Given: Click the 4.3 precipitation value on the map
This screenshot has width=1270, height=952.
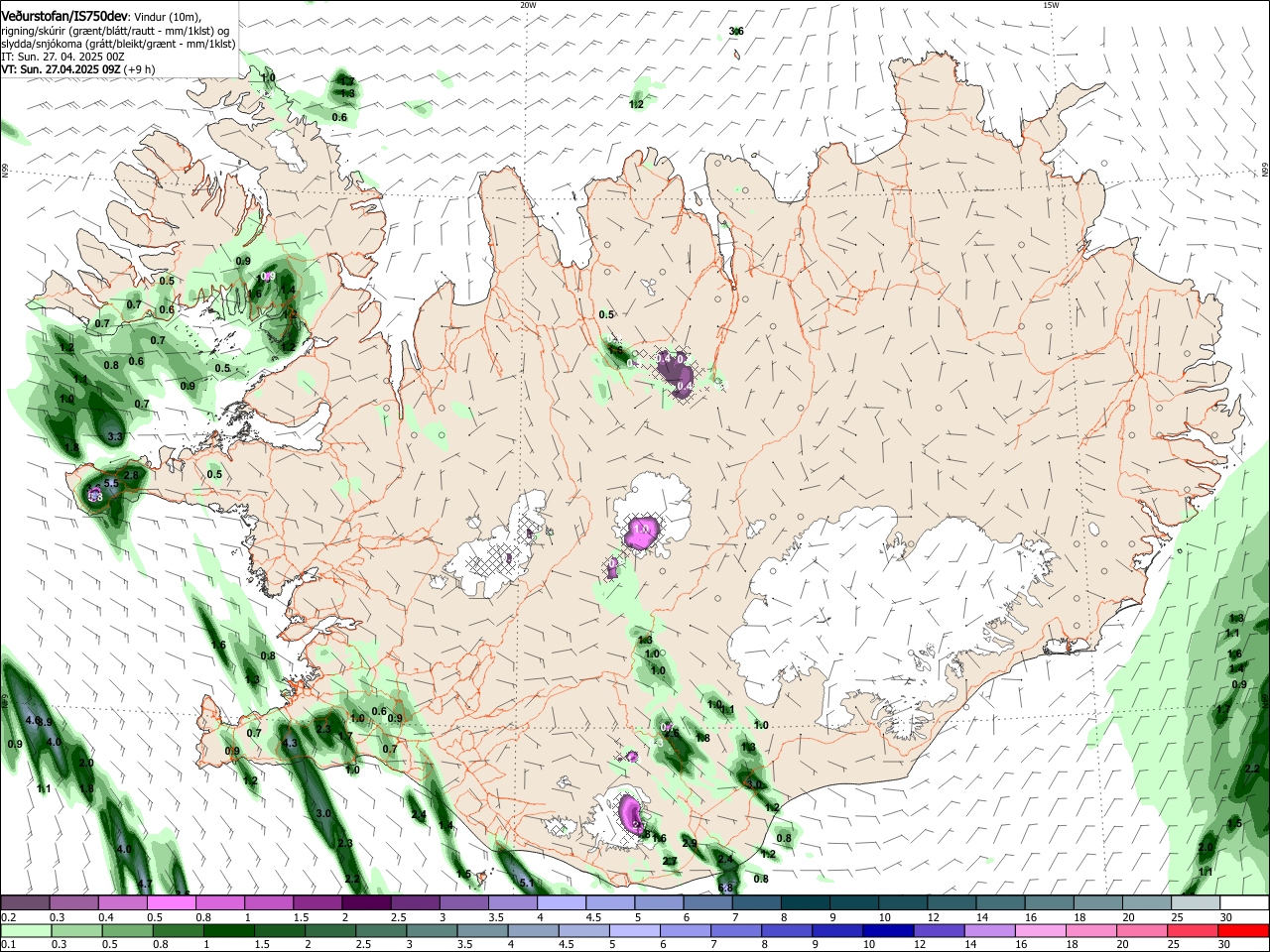Looking at the screenshot, I should (290, 743).
